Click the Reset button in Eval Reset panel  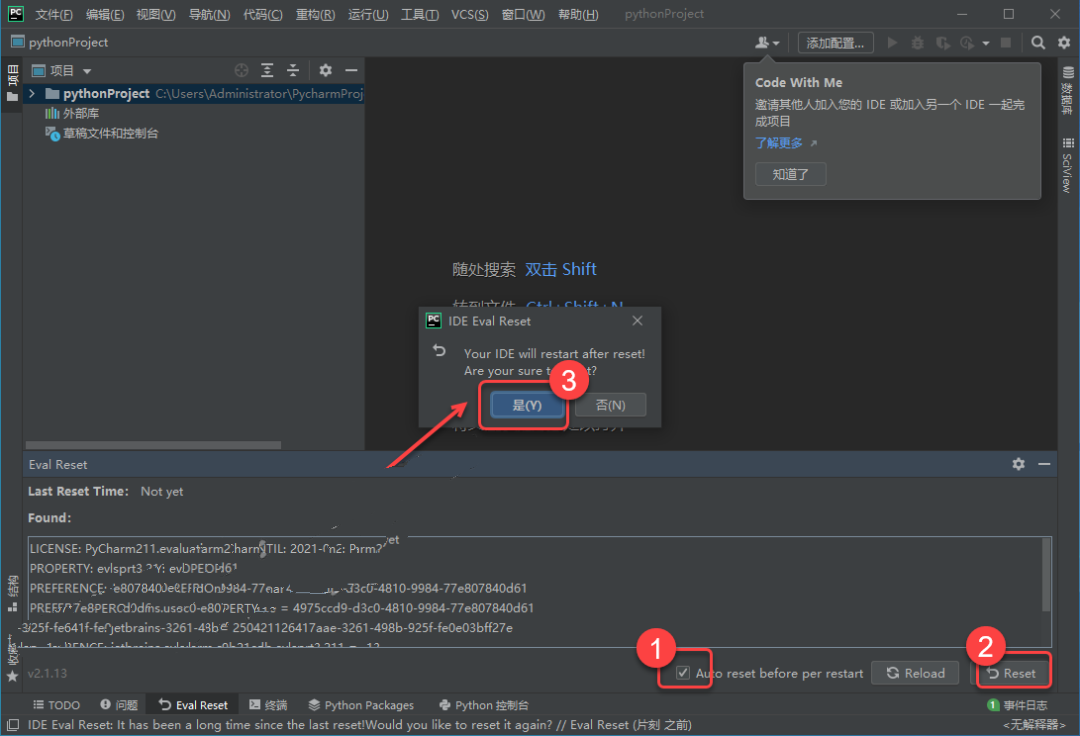click(x=1012, y=673)
